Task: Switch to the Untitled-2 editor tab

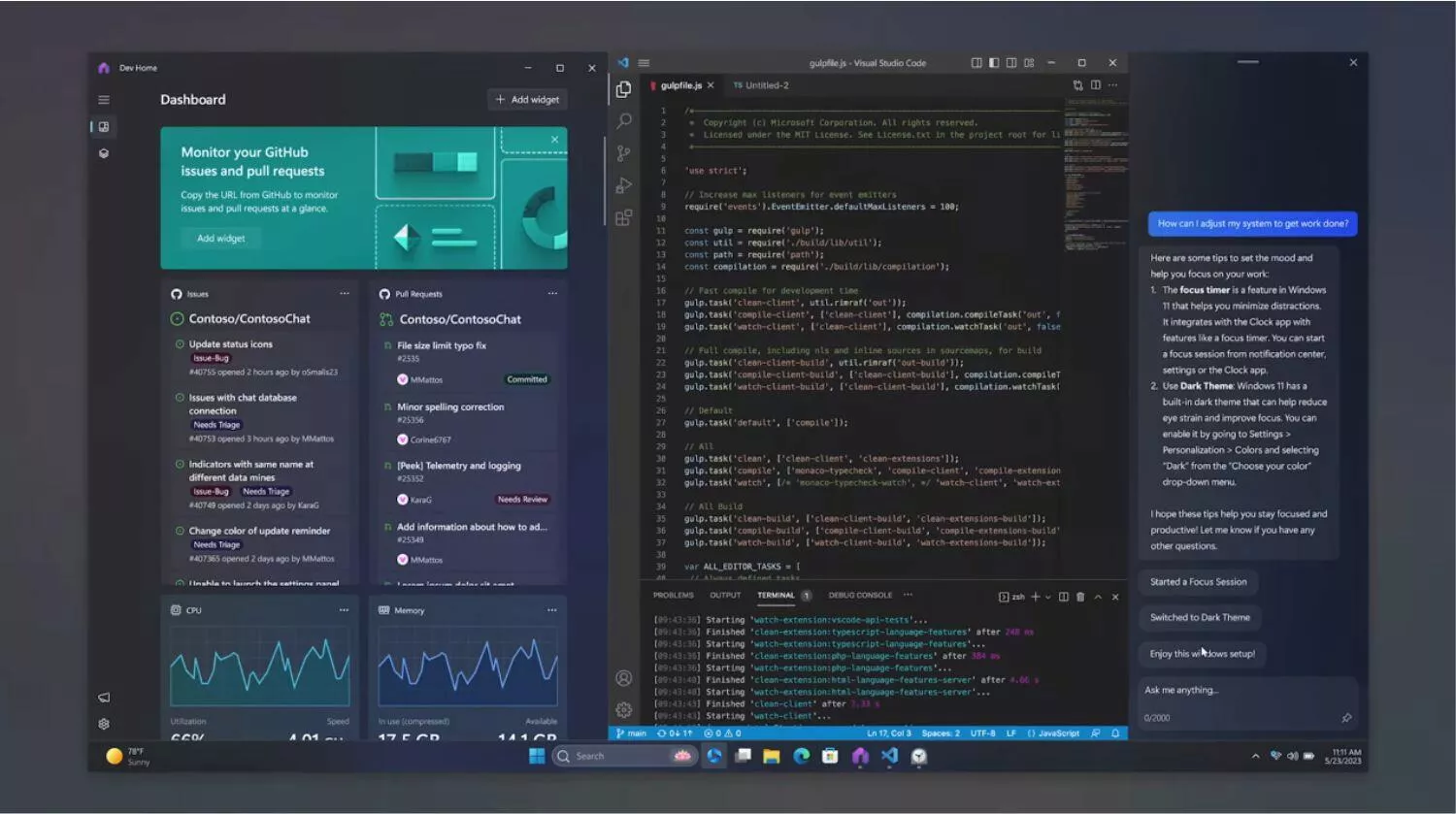Action: [x=761, y=85]
